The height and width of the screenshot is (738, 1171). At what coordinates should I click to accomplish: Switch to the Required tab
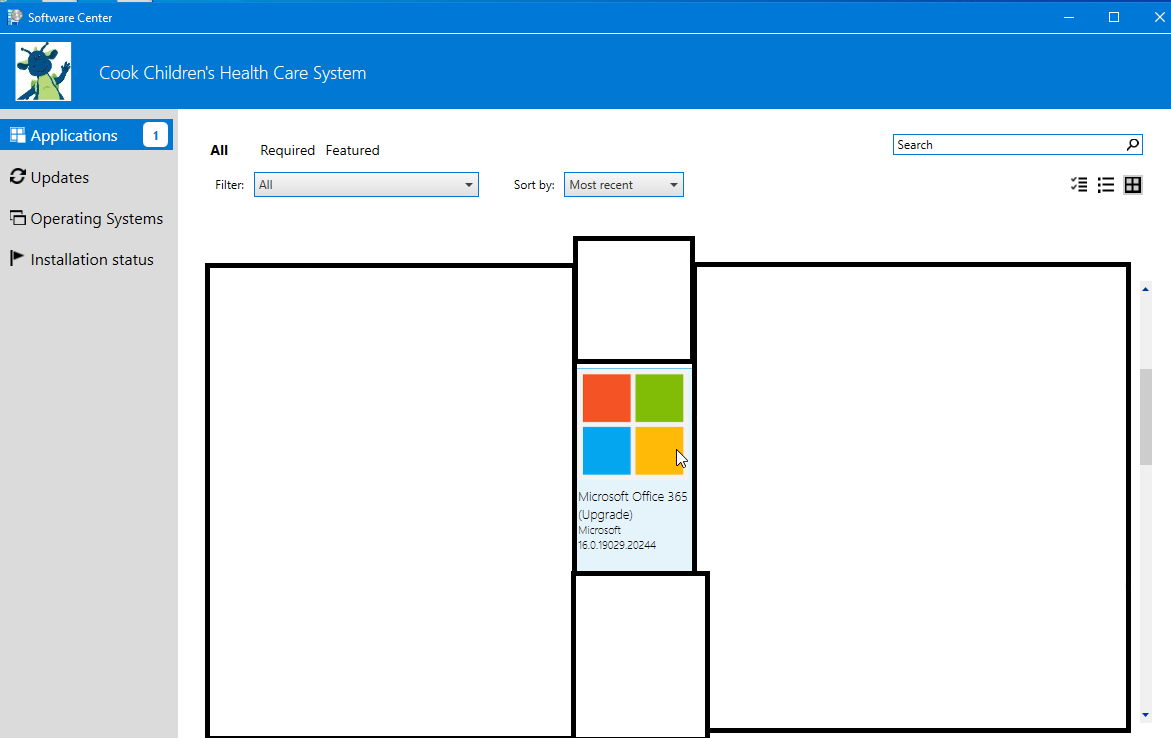click(287, 150)
